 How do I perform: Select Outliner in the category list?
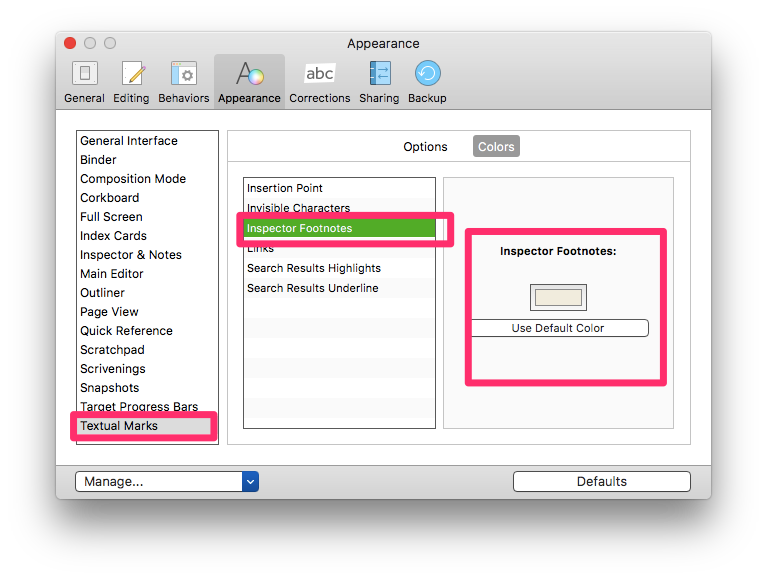click(147, 293)
